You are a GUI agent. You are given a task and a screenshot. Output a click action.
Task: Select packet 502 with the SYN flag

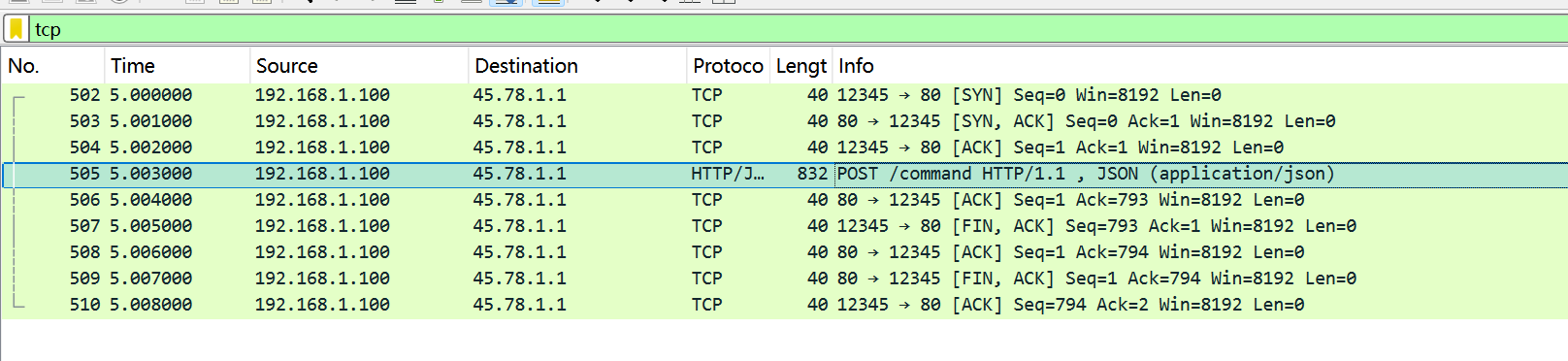tap(784, 95)
